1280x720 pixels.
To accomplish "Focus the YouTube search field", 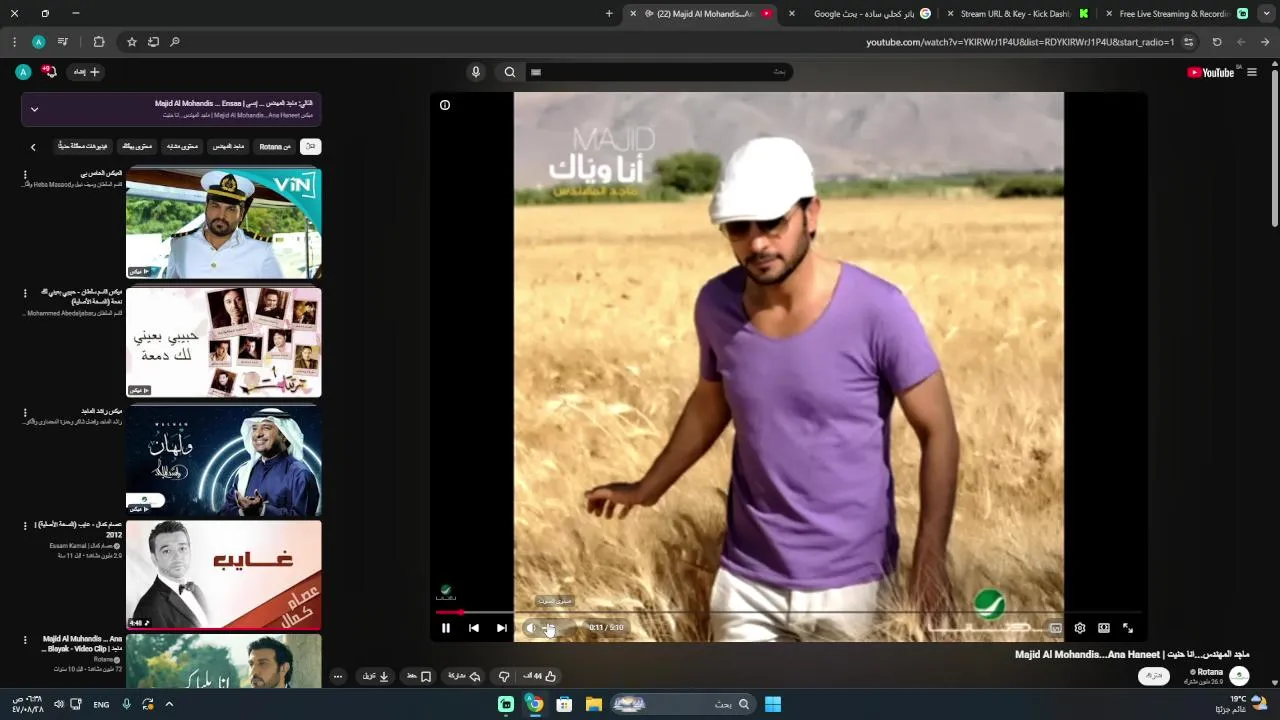I will (658, 72).
